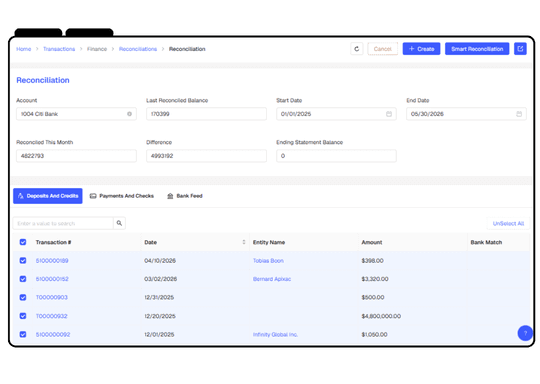
Task: Open transaction T00000932 link
Action: click(52, 316)
